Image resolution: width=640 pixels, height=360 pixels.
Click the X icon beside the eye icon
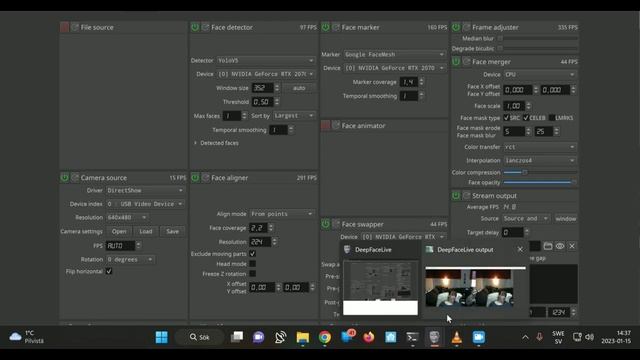572,246
